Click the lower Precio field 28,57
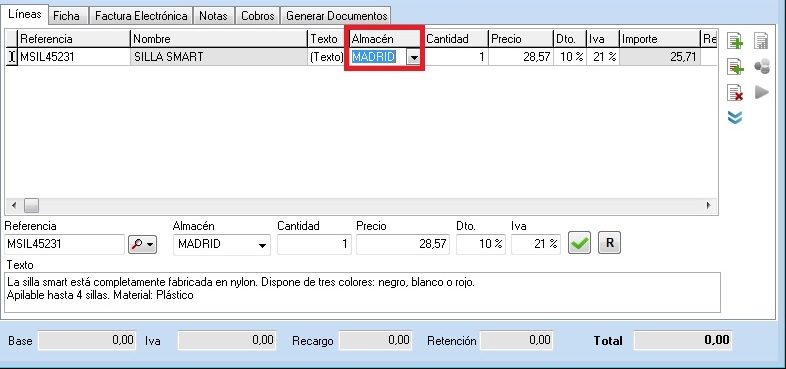This screenshot has width=786, height=369. click(x=403, y=244)
